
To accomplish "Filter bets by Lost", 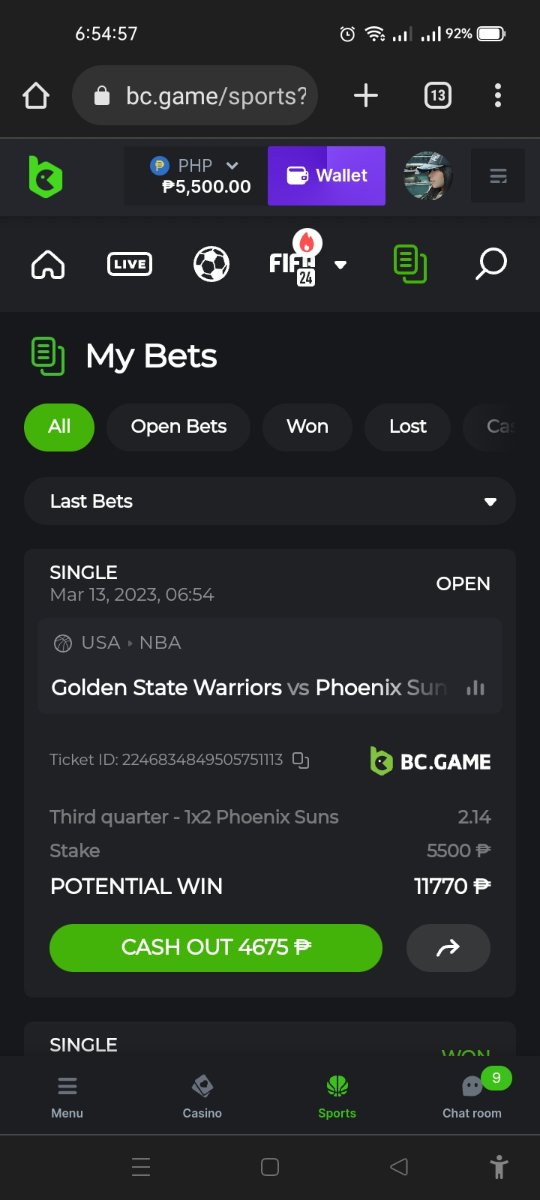I will [408, 426].
